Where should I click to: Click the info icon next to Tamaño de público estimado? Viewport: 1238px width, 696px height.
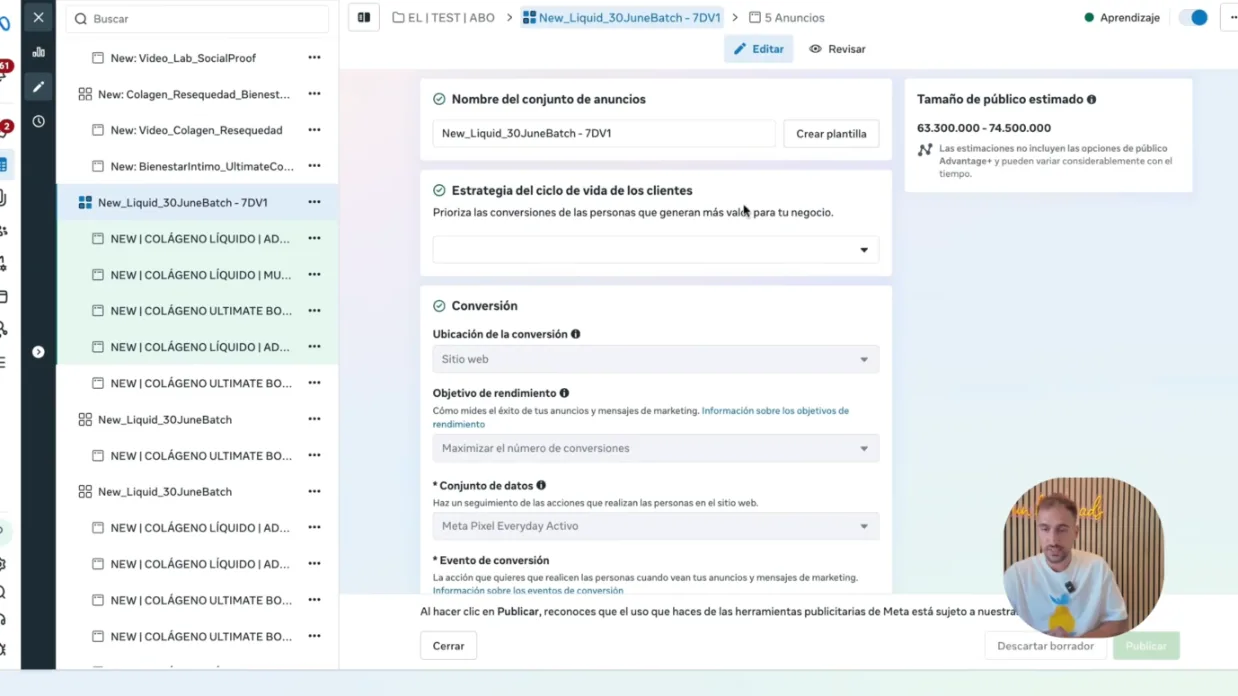tap(1091, 99)
